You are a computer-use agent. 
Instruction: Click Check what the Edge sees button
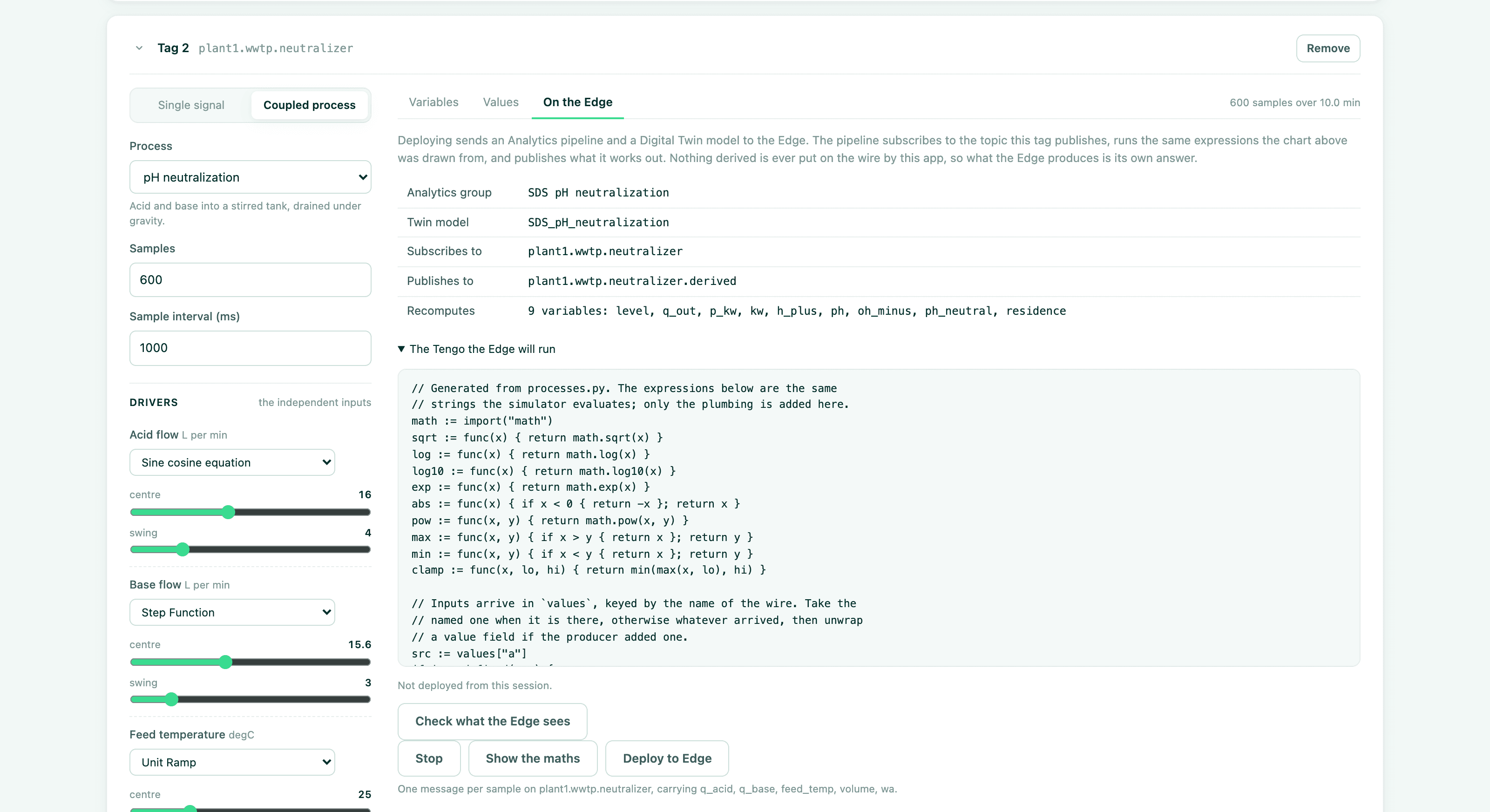coord(492,721)
